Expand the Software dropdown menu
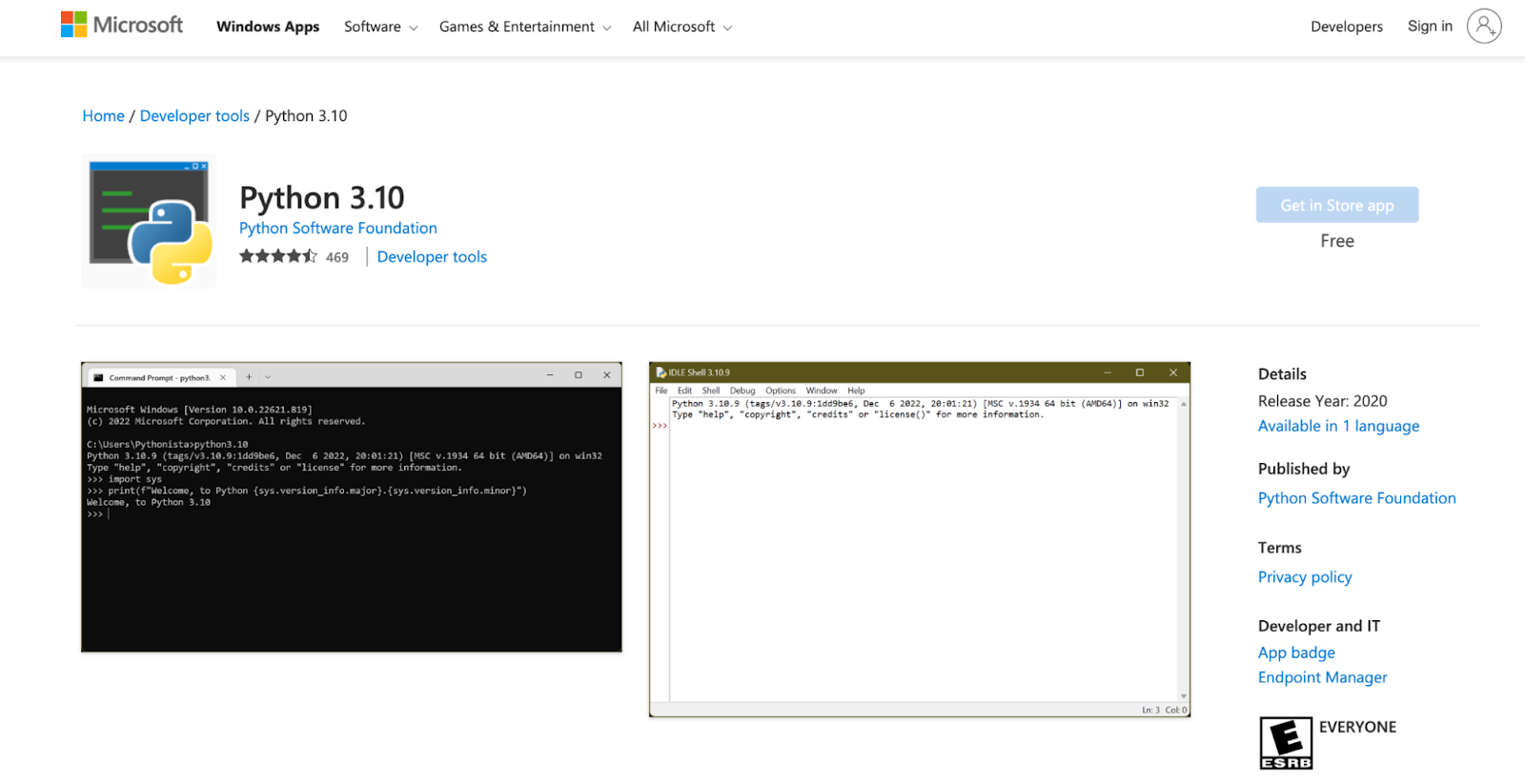This screenshot has width=1525, height=784. [x=381, y=27]
